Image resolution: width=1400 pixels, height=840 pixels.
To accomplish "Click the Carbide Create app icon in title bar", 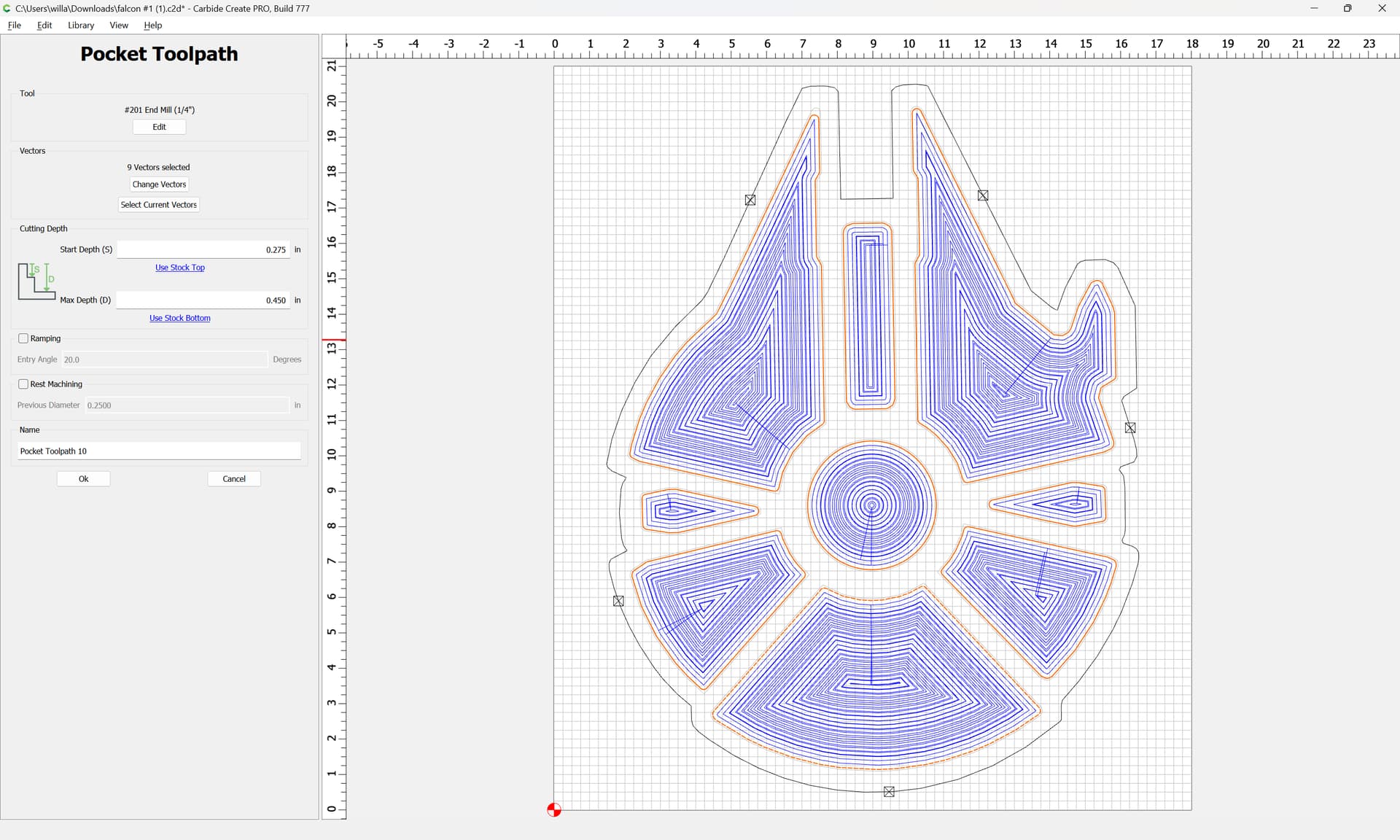I will click(x=7, y=8).
